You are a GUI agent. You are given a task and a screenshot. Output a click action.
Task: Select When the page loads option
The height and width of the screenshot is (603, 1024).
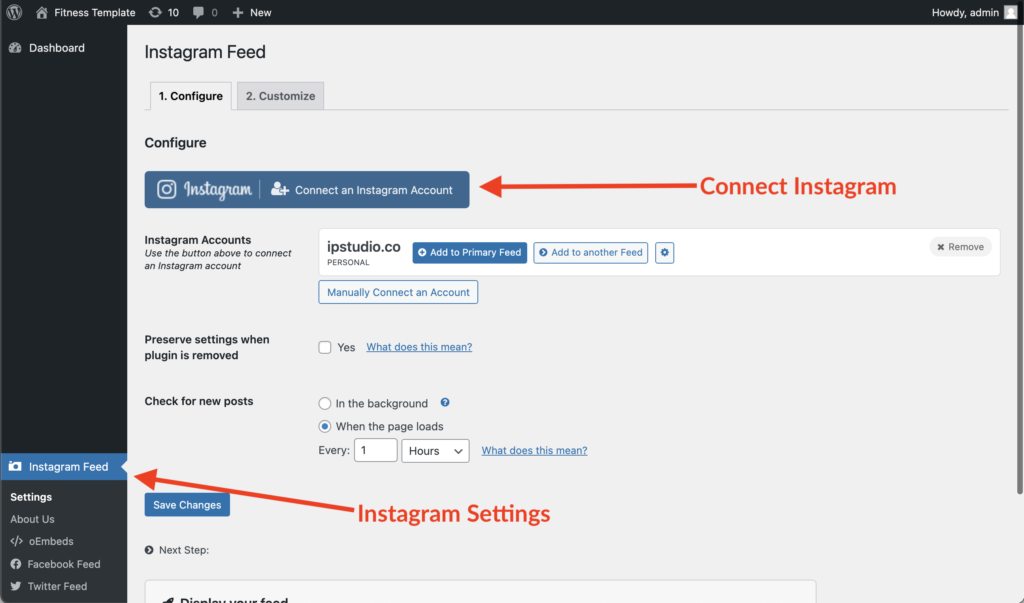point(325,427)
